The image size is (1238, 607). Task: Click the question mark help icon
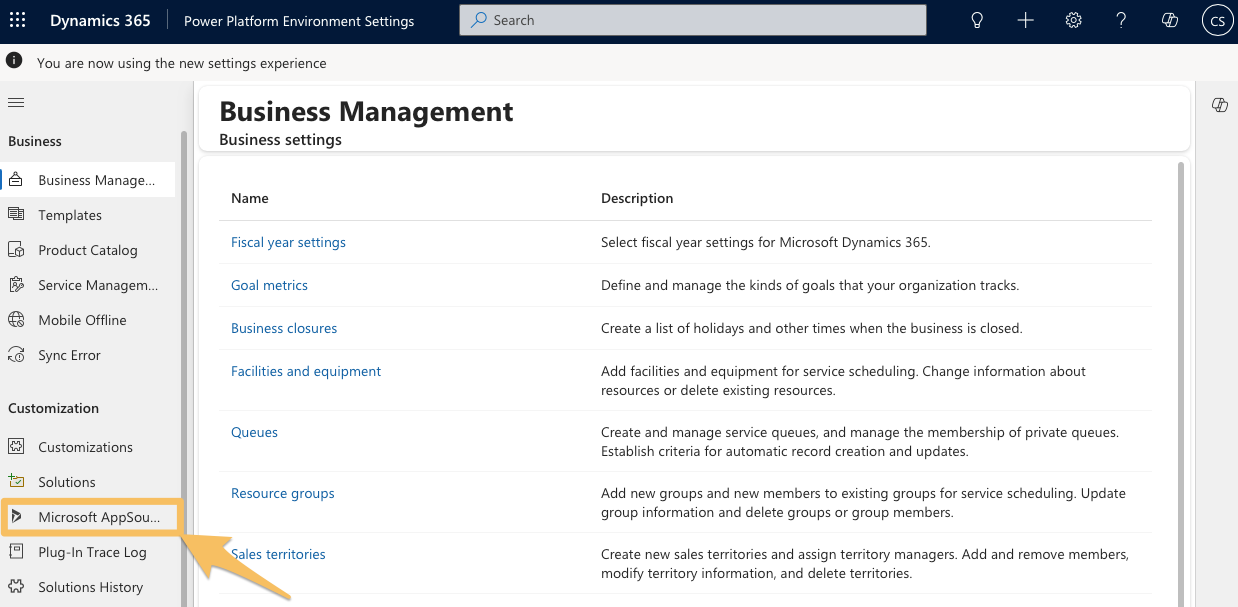tap(1121, 21)
